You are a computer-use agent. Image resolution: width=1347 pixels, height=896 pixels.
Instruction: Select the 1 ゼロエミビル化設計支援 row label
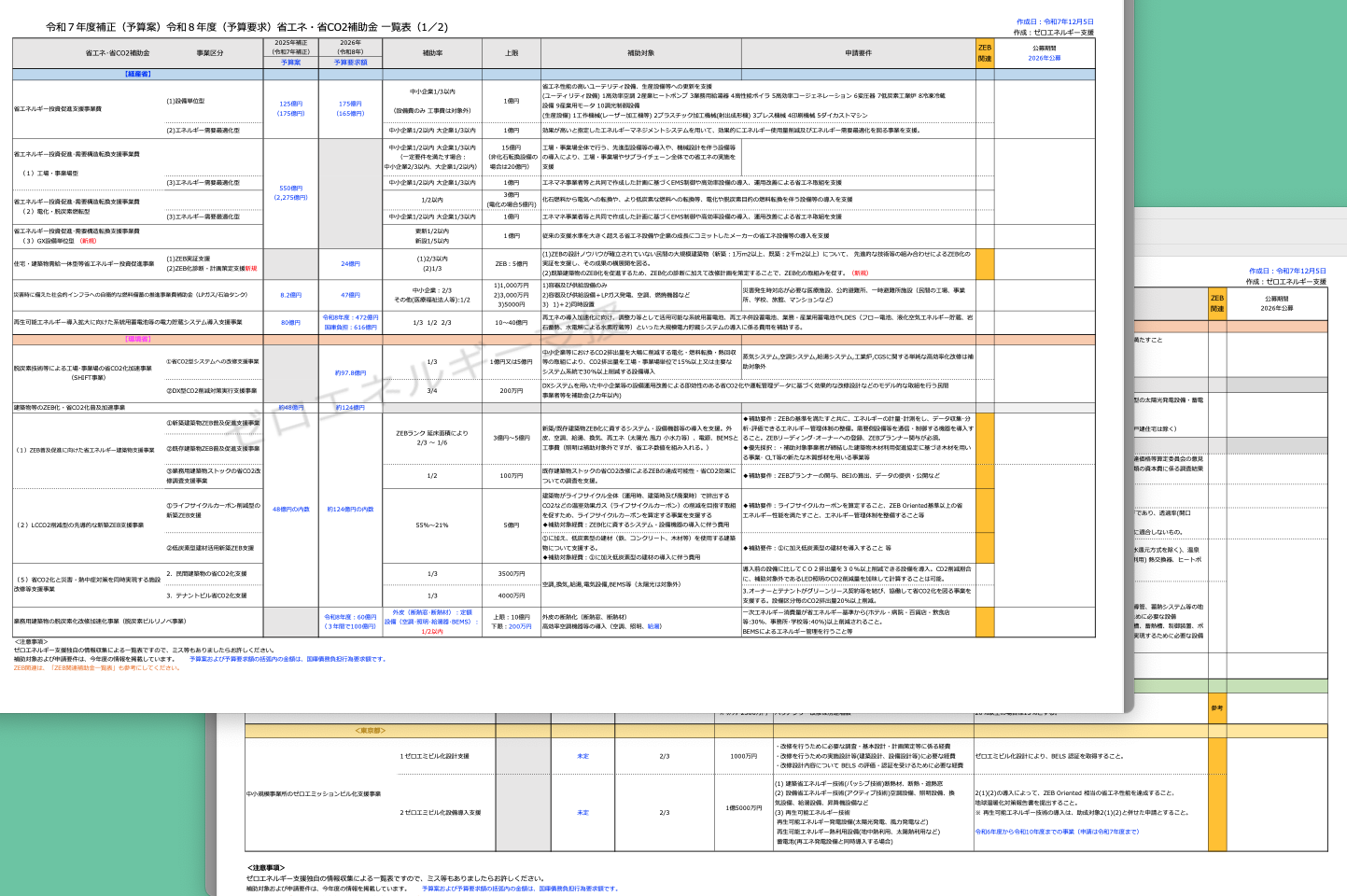tap(434, 756)
